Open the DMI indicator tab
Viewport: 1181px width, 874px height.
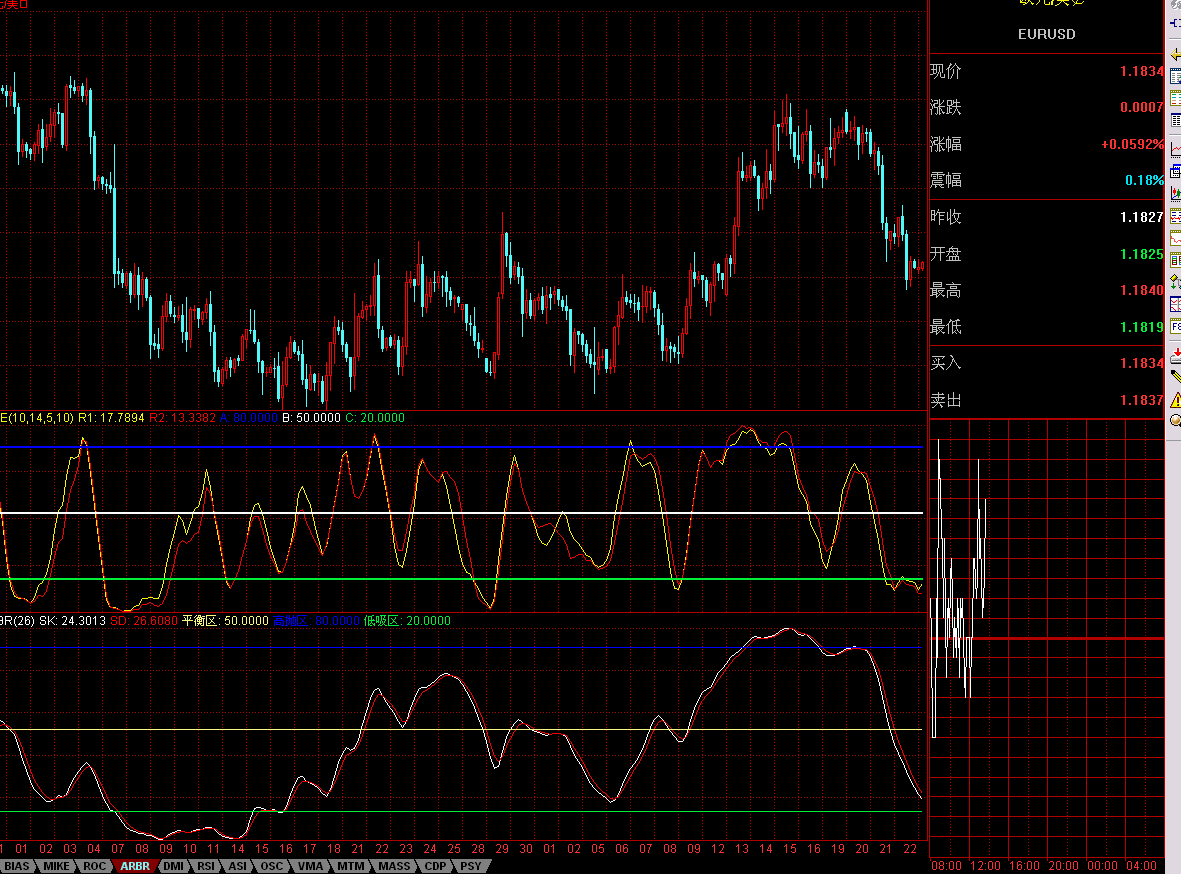point(173,866)
